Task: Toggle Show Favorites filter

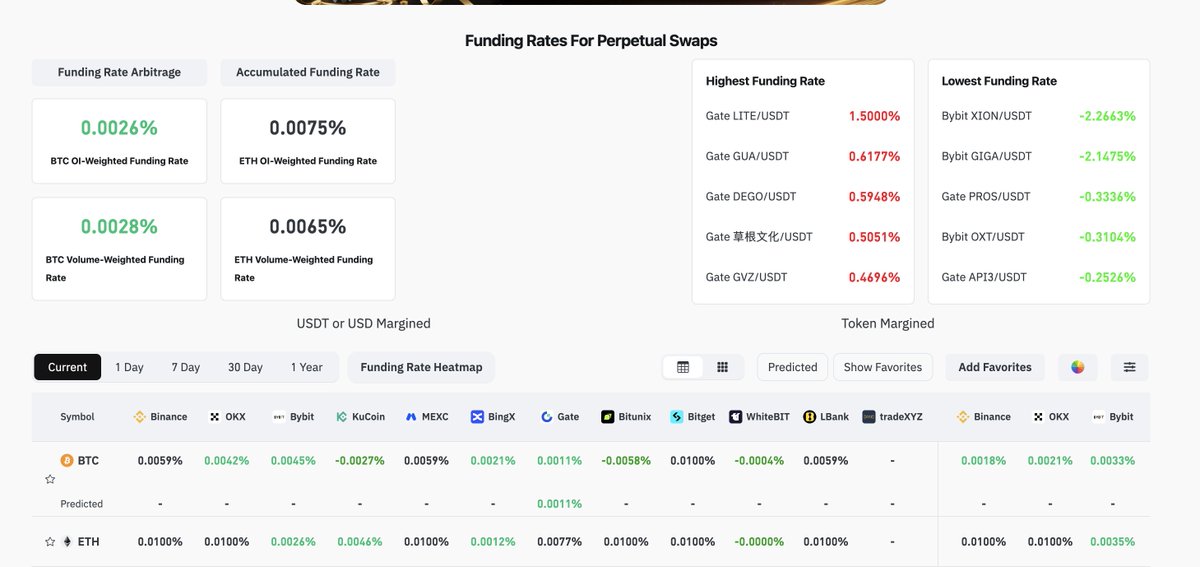Action: 883,367
